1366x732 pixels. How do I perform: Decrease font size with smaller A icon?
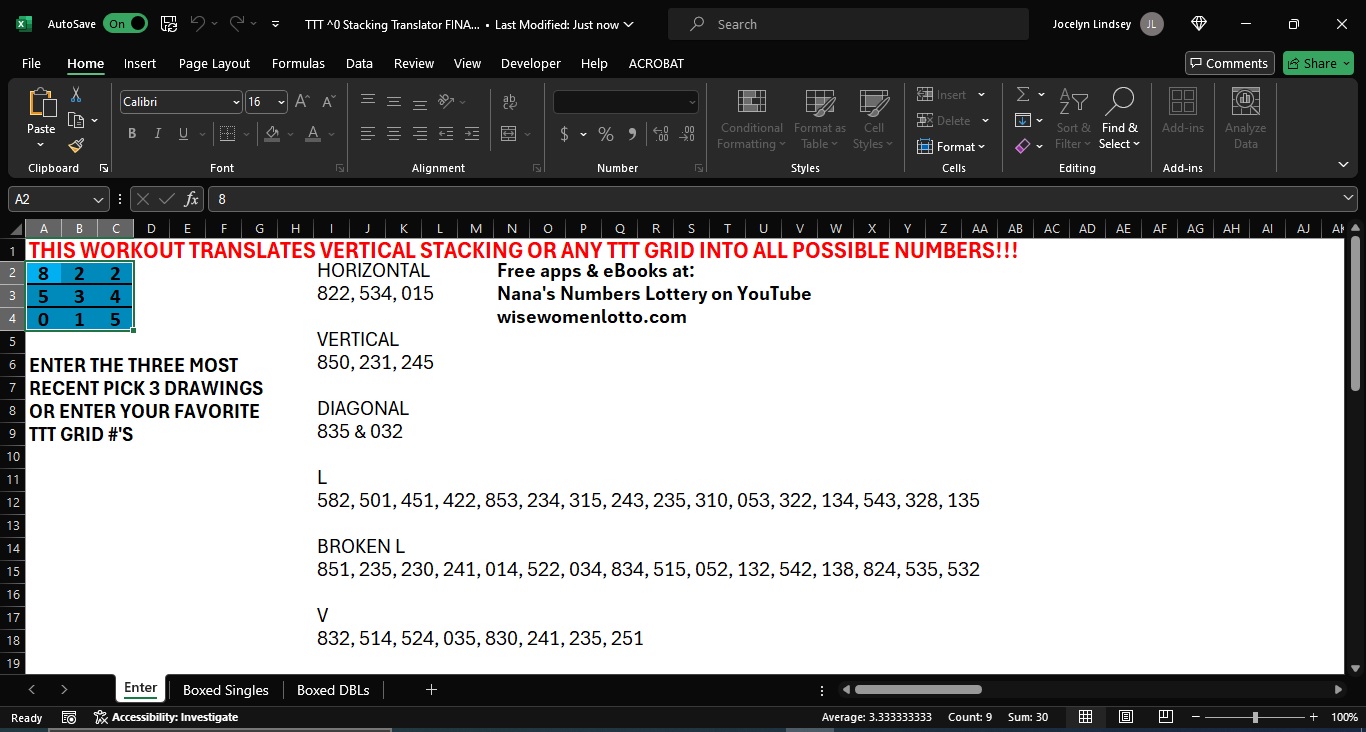[x=328, y=101]
